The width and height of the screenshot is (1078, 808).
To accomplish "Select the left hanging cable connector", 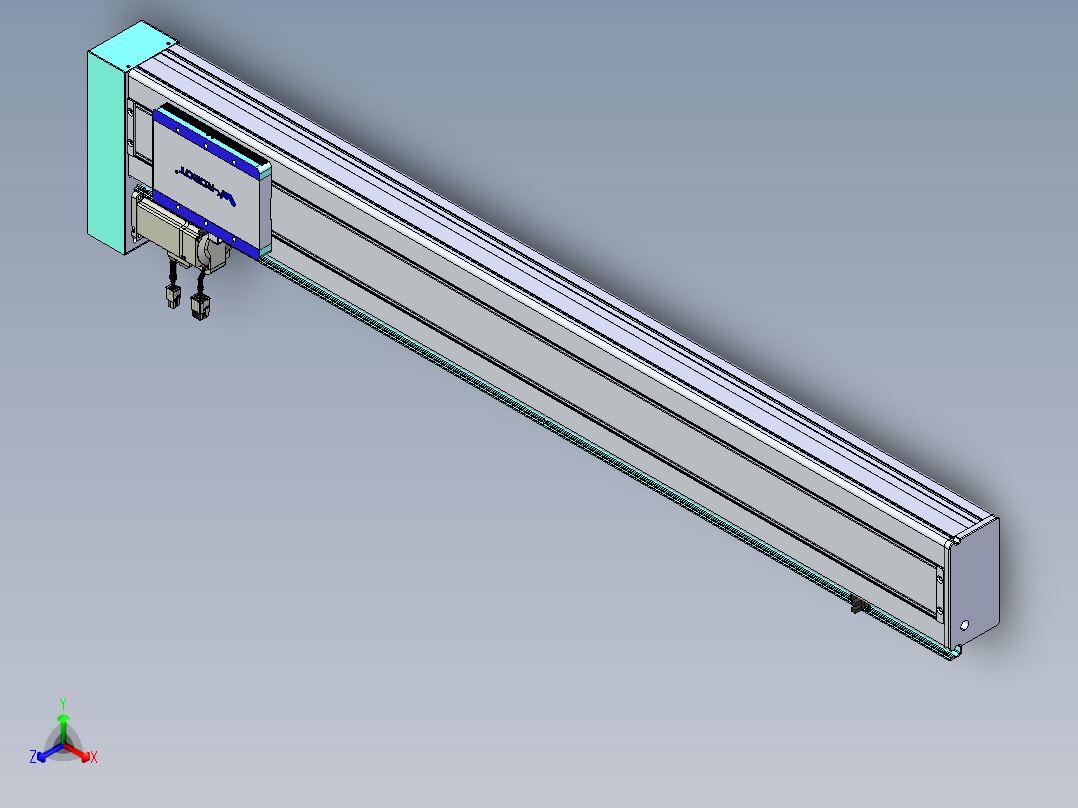I will click(173, 296).
